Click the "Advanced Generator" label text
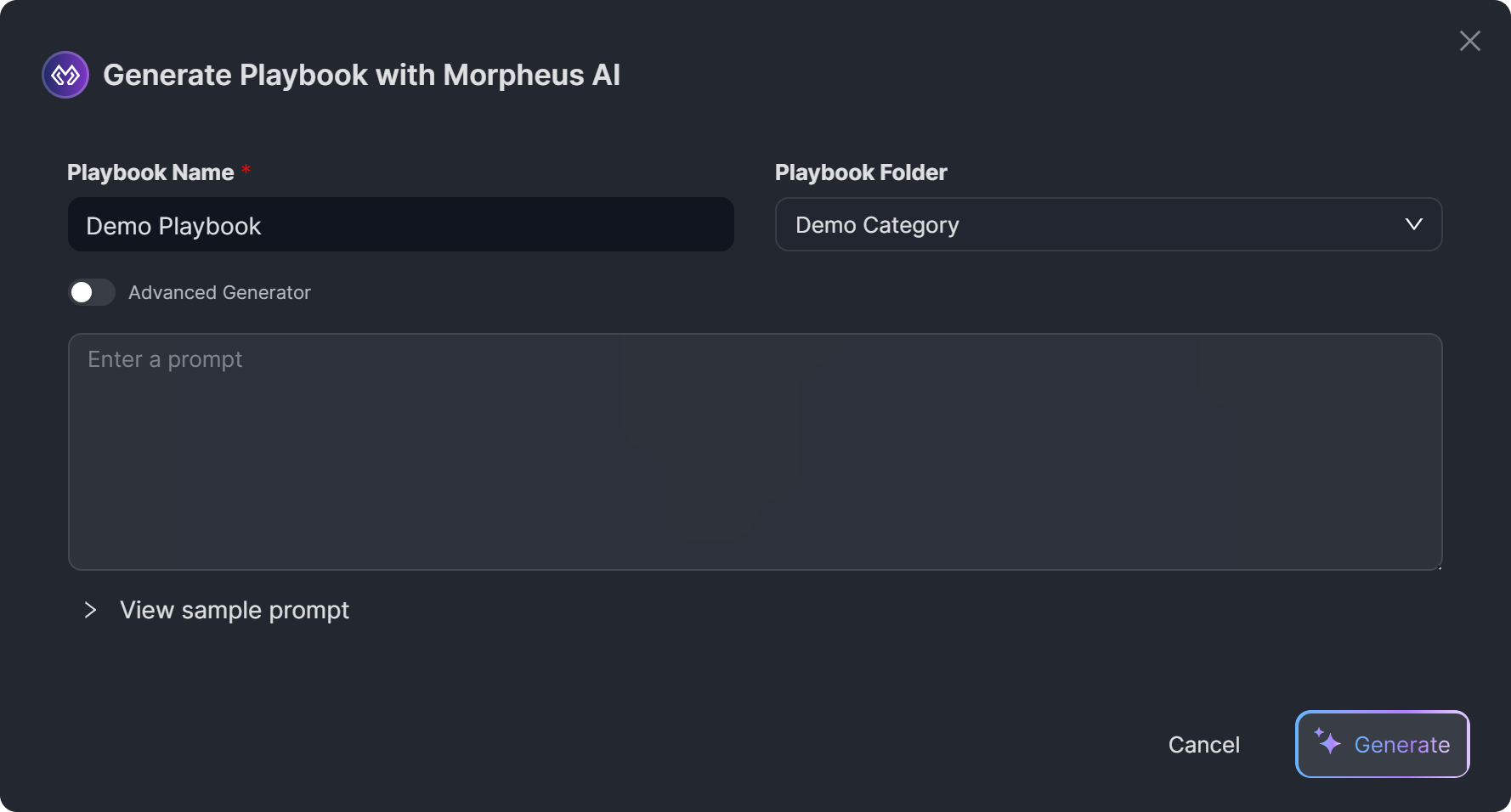The height and width of the screenshot is (812, 1511). [219, 292]
